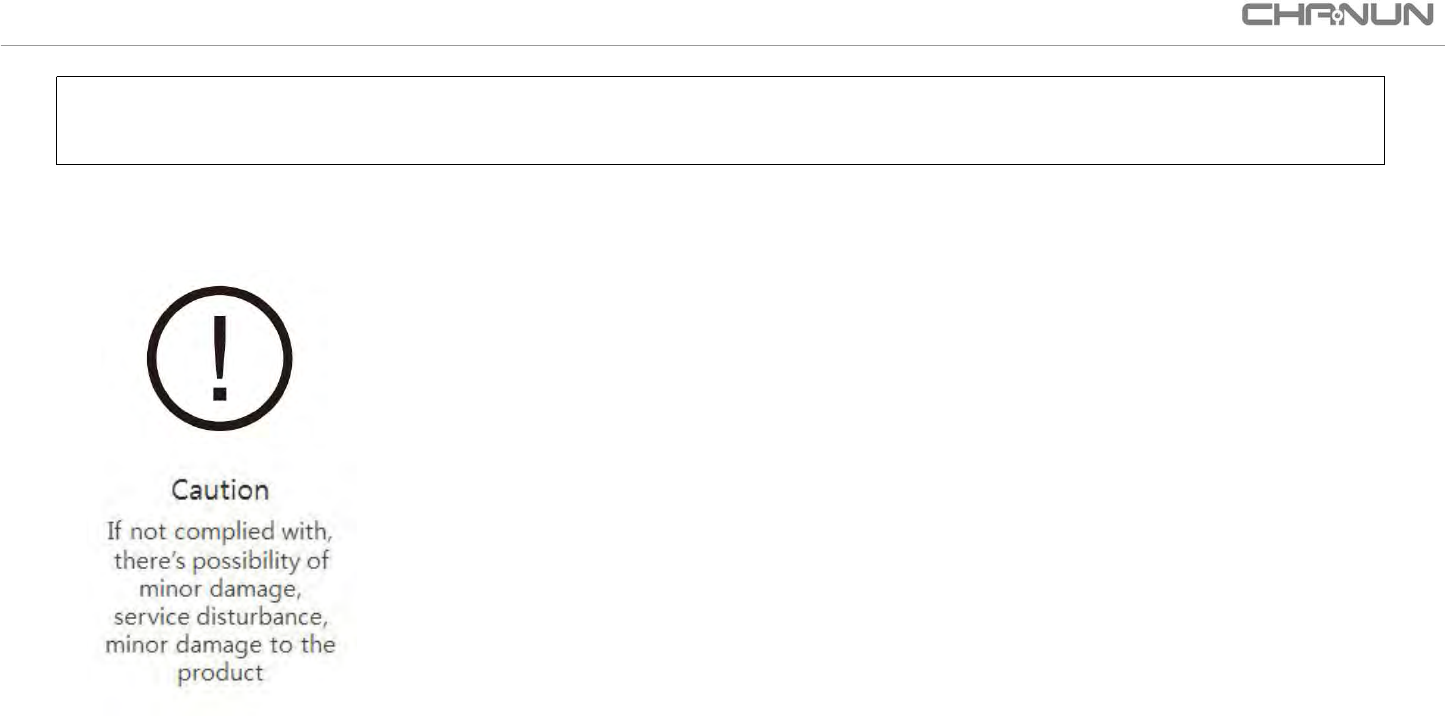Viewport: 1445px width, 716px height.
Task: Click the "minor damage to the" line
Action: (x=220, y=645)
